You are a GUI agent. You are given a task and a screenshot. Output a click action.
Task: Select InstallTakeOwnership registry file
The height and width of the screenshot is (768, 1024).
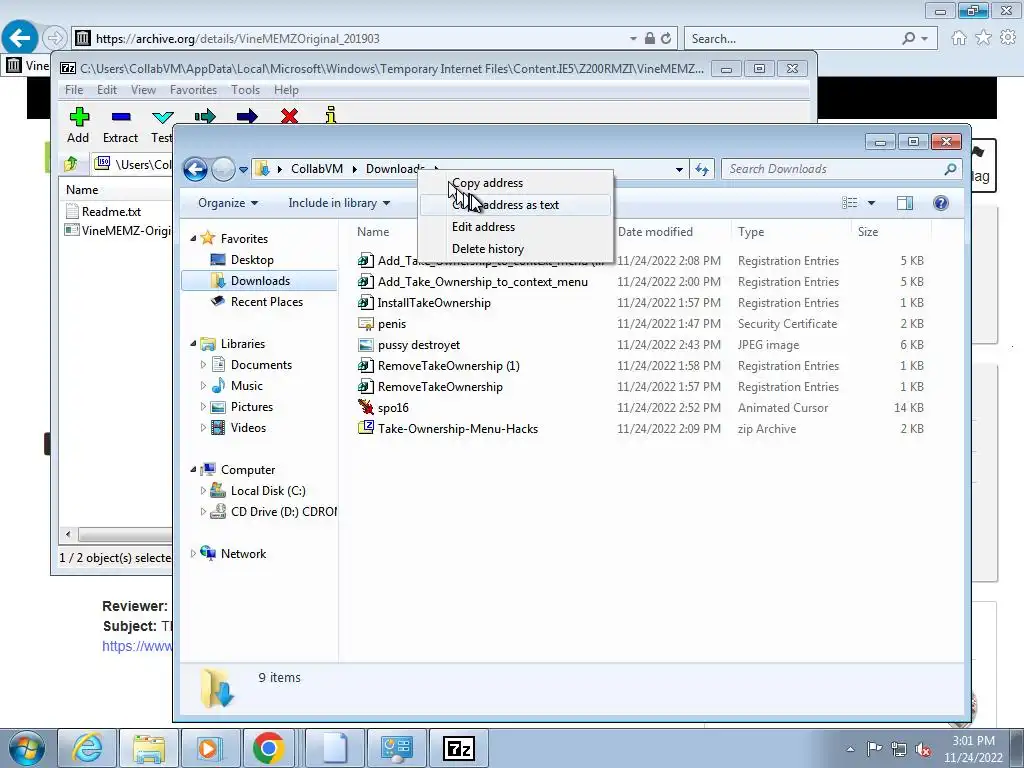pos(434,302)
